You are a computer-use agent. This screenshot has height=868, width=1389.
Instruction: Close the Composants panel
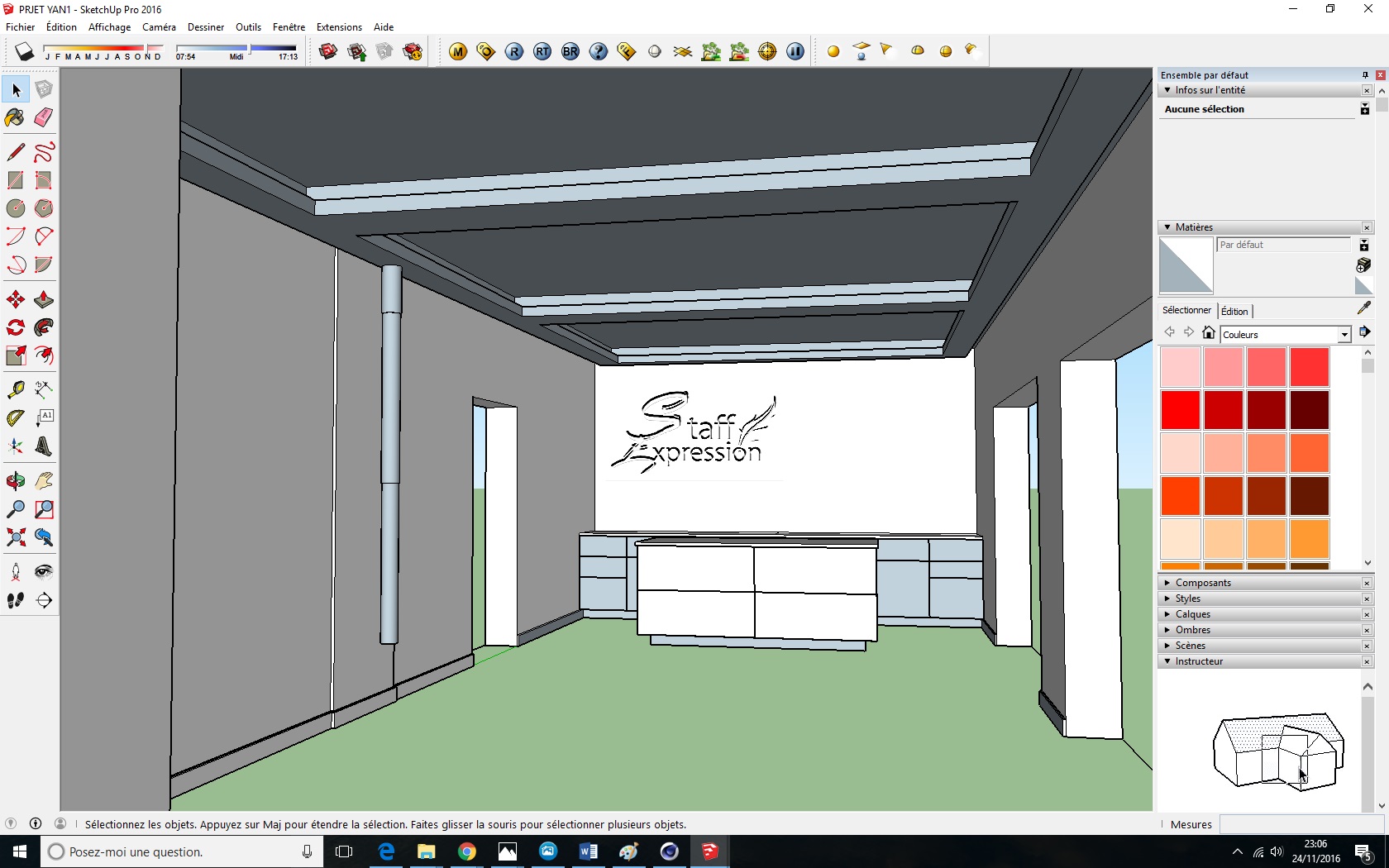coord(1367,583)
